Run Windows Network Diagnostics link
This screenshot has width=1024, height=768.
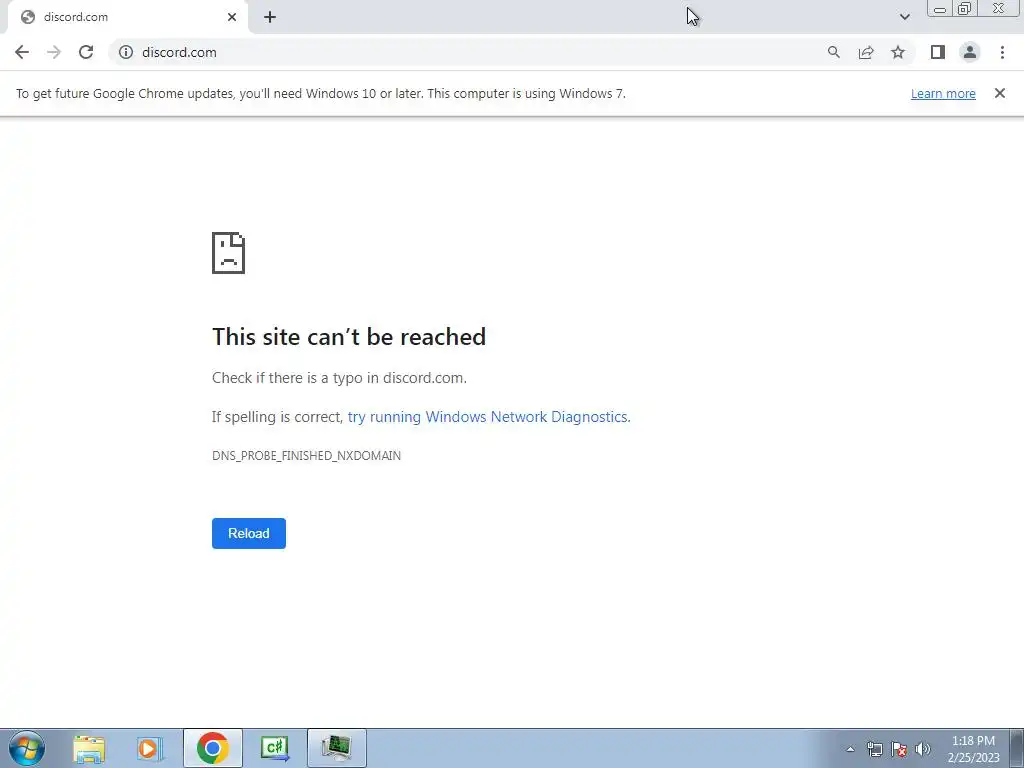coord(489,417)
